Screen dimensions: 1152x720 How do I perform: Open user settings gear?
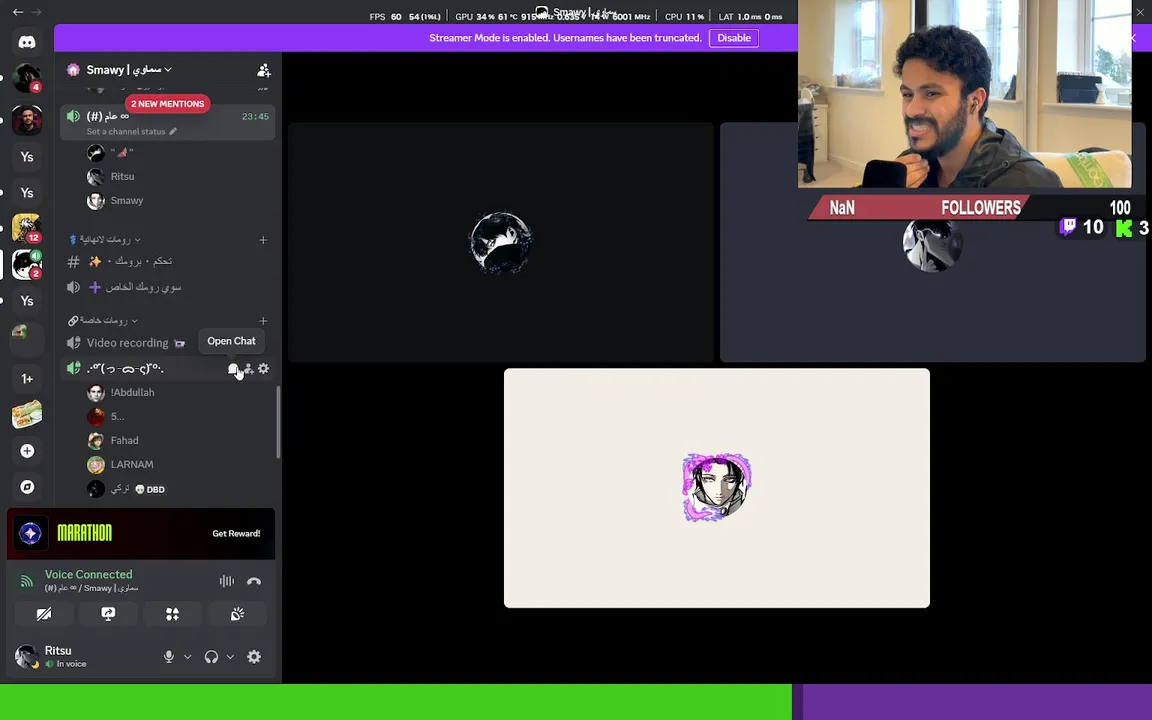point(254,657)
